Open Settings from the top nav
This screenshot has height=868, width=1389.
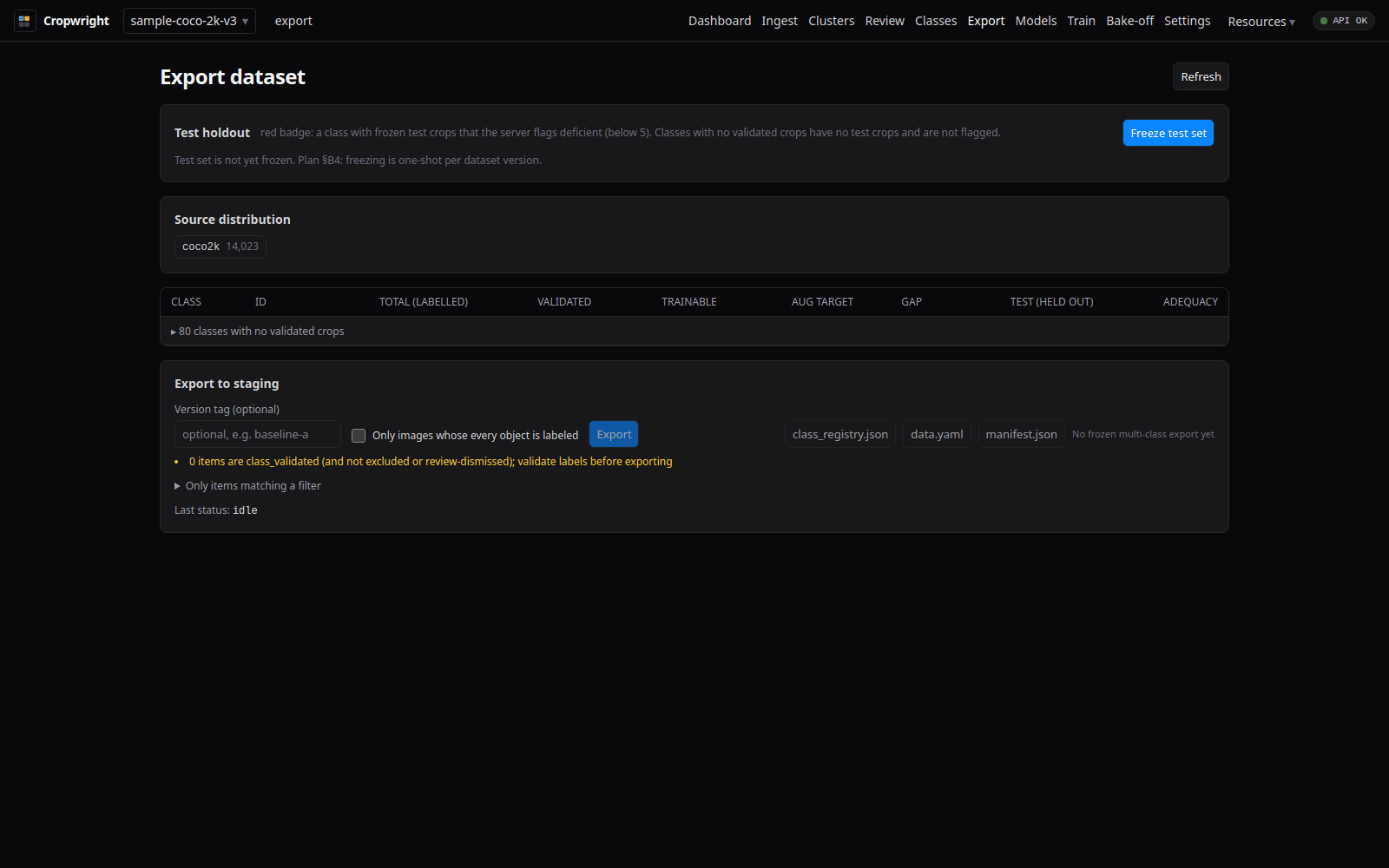[x=1187, y=21]
